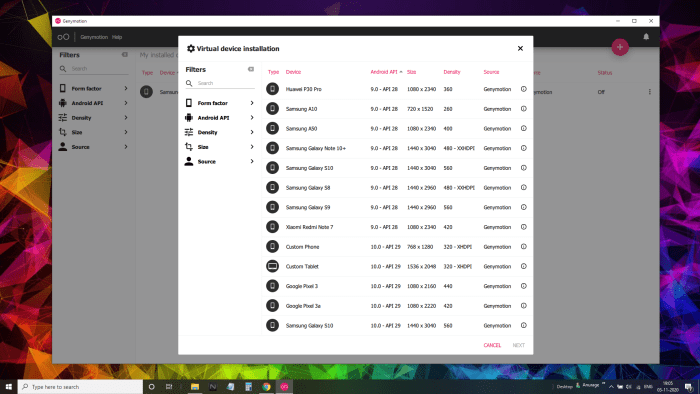
Task: Select the Samsung Galaxy S10 API 28 row
Action: point(397,168)
